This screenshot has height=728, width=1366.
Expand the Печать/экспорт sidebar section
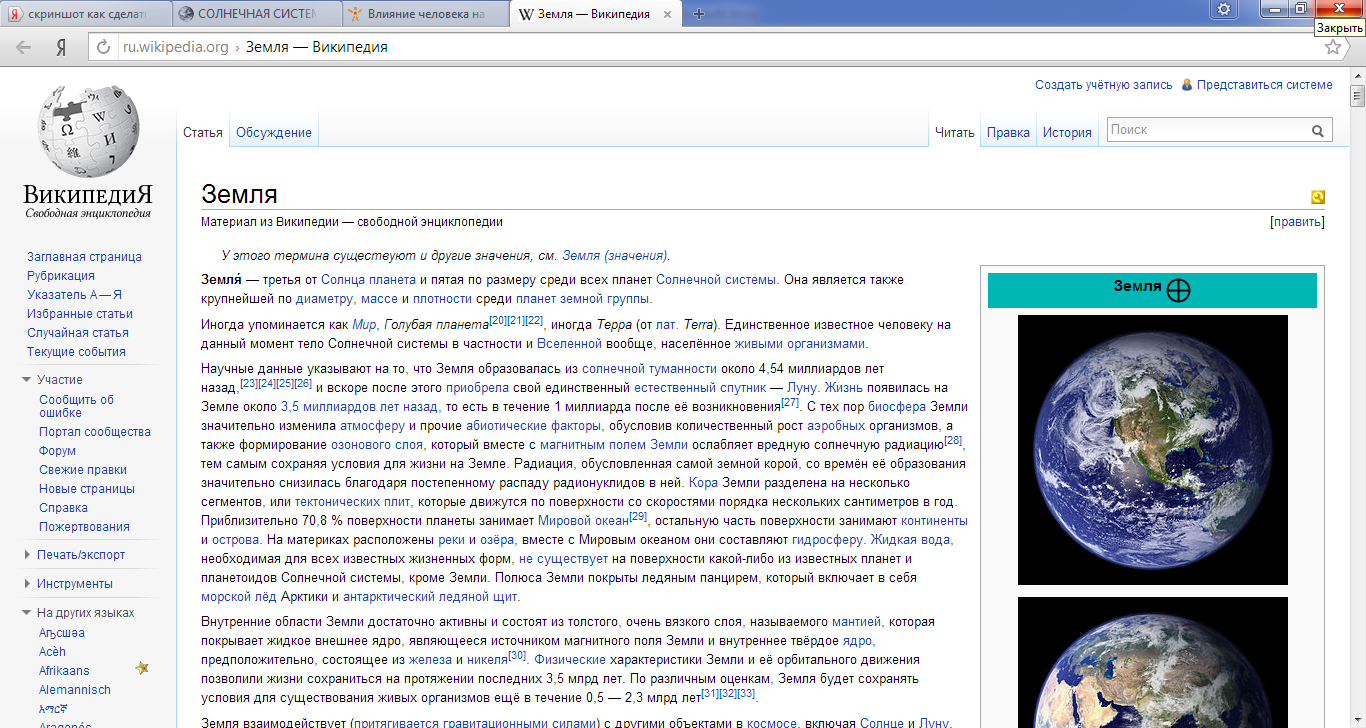click(27, 555)
